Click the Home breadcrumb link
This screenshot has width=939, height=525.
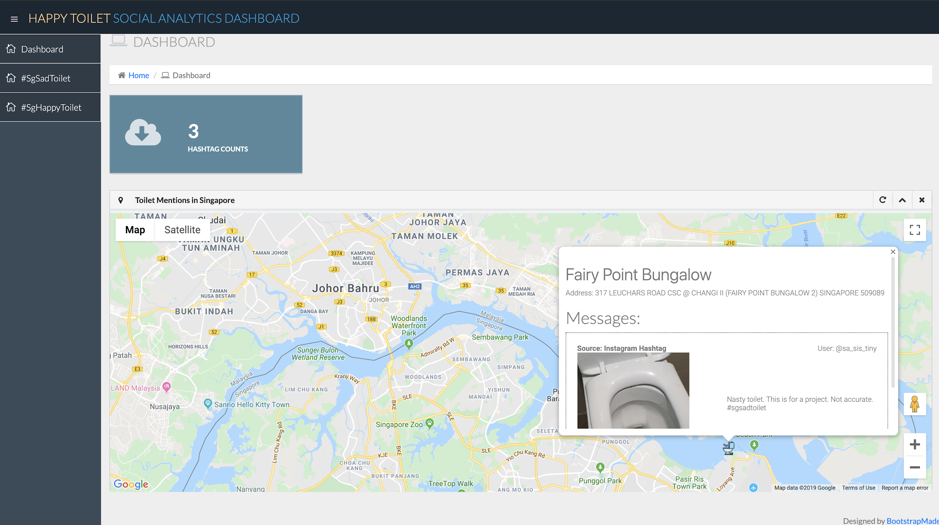[138, 75]
